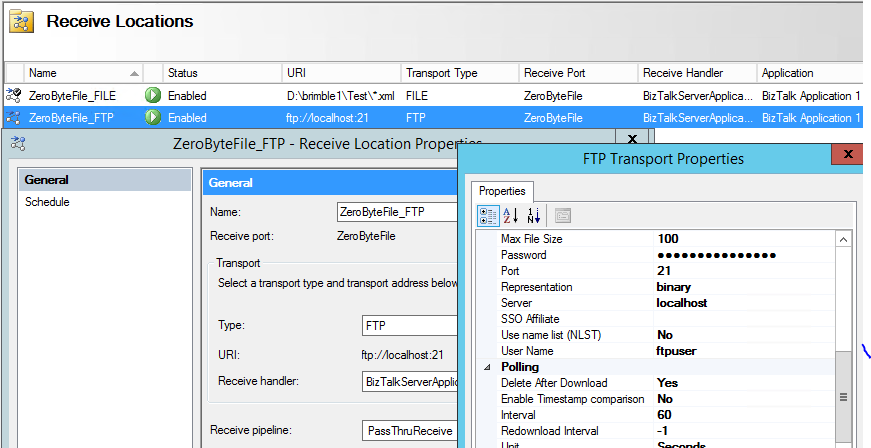Sort list by the URI column

coord(342,73)
